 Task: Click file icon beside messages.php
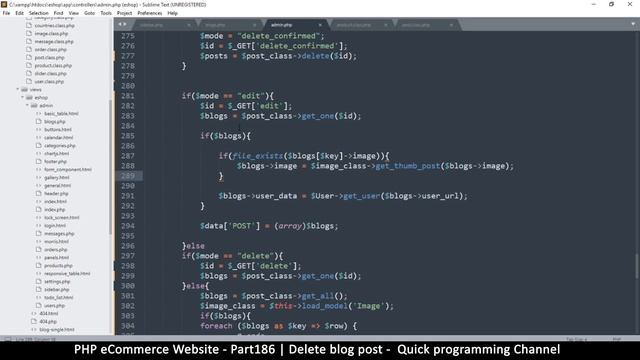point(38,233)
